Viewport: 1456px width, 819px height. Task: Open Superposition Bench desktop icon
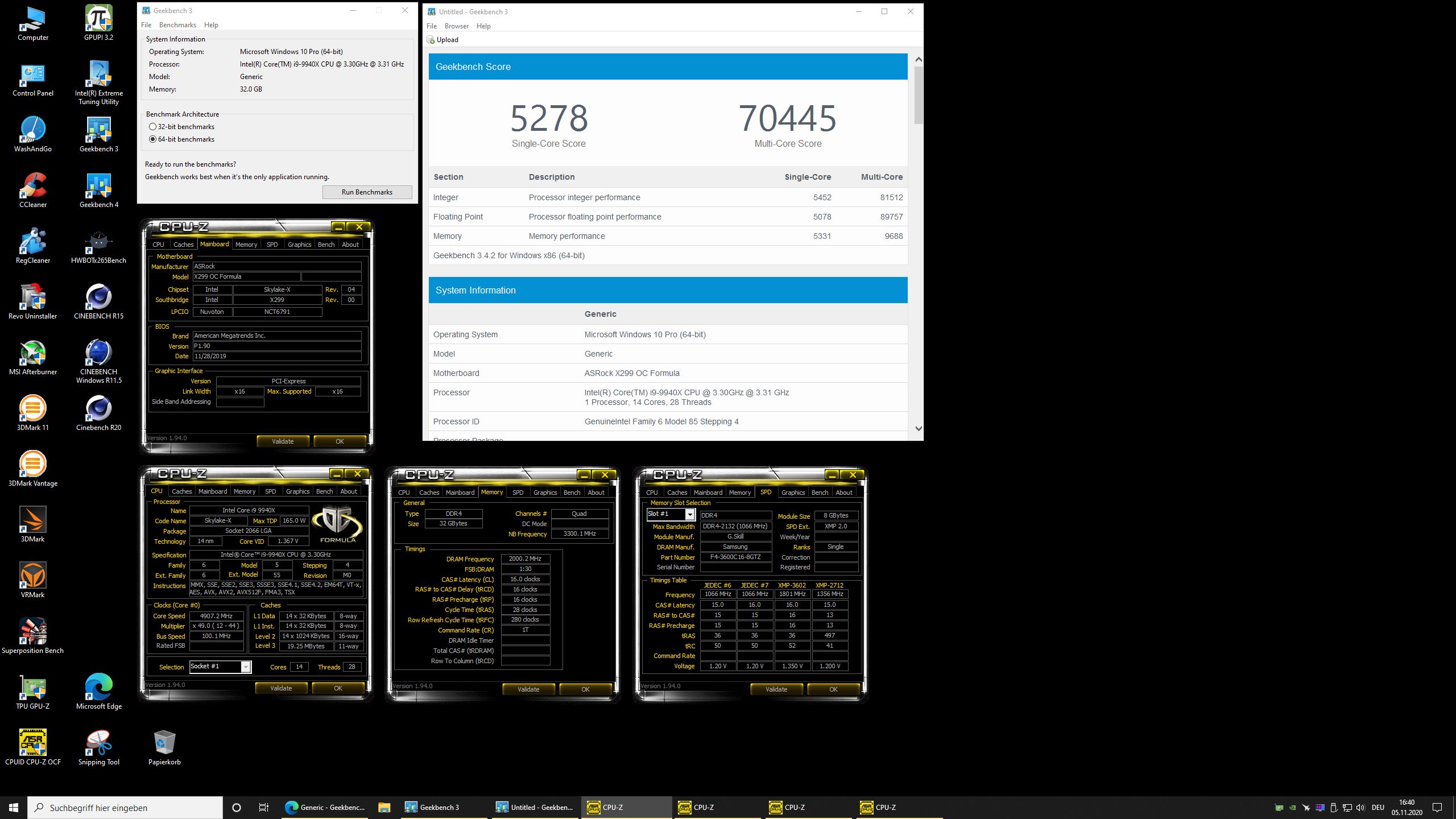point(33,636)
